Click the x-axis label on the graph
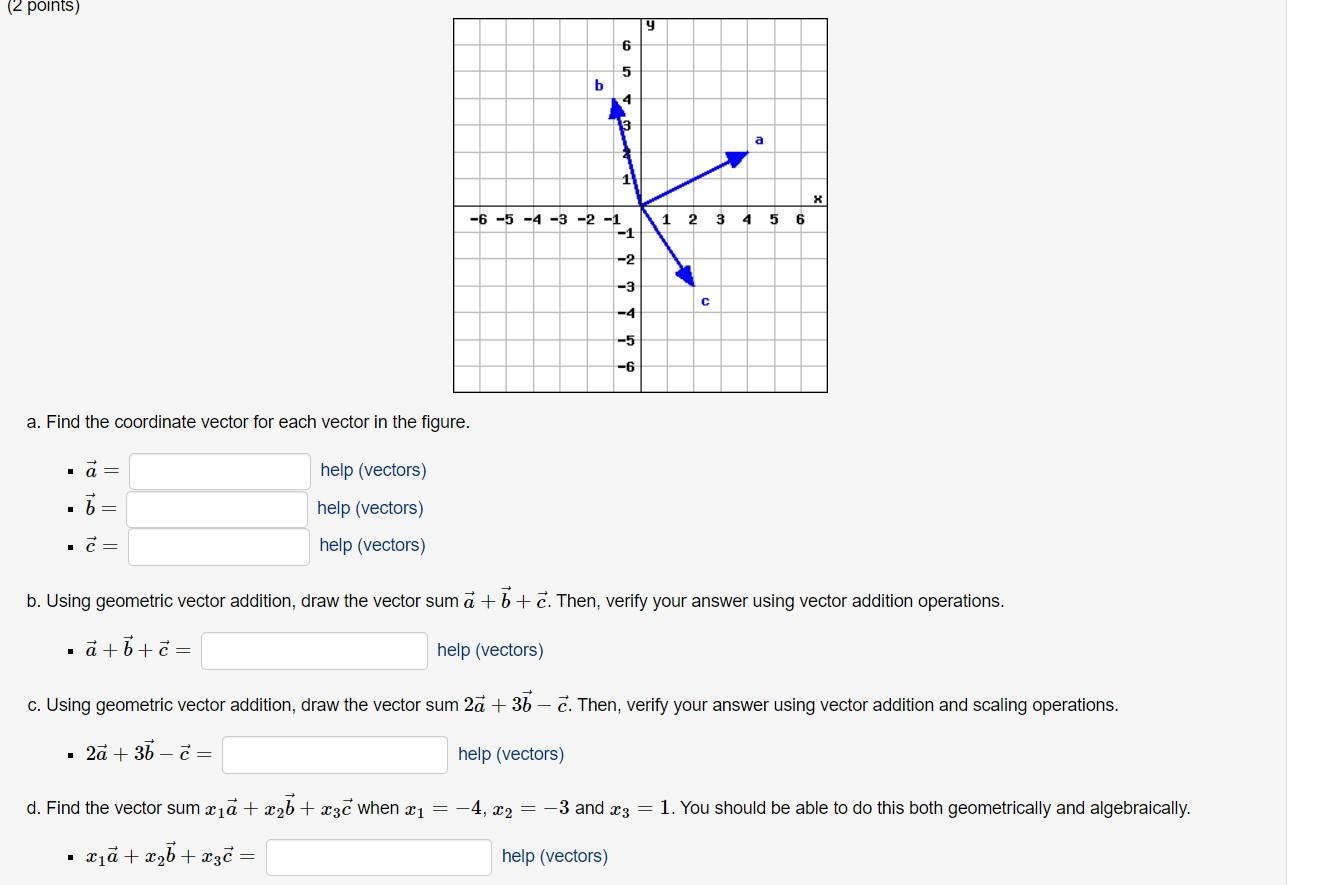The width and height of the screenshot is (1341, 885). point(818,197)
